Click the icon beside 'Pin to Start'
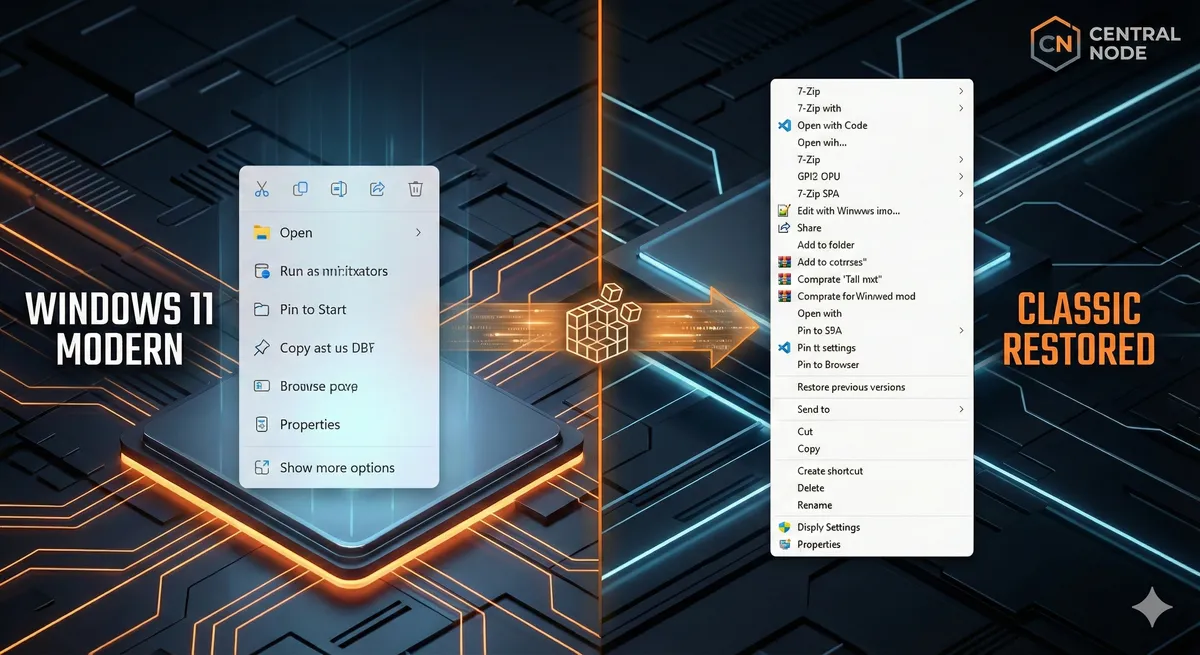Image resolution: width=1200 pixels, height=655 pixels. point(262,309)
